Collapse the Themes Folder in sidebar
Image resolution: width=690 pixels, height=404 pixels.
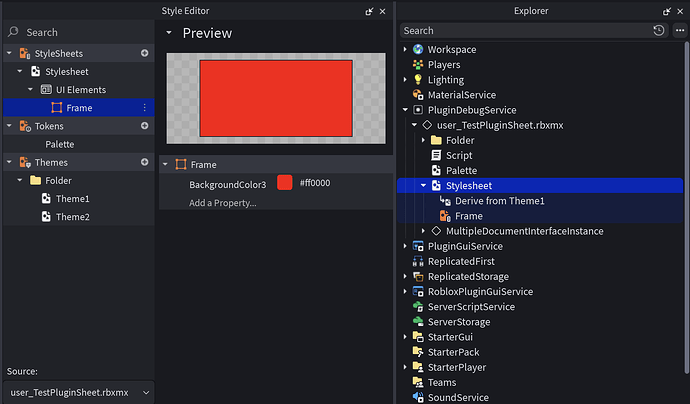pos(22,181)
